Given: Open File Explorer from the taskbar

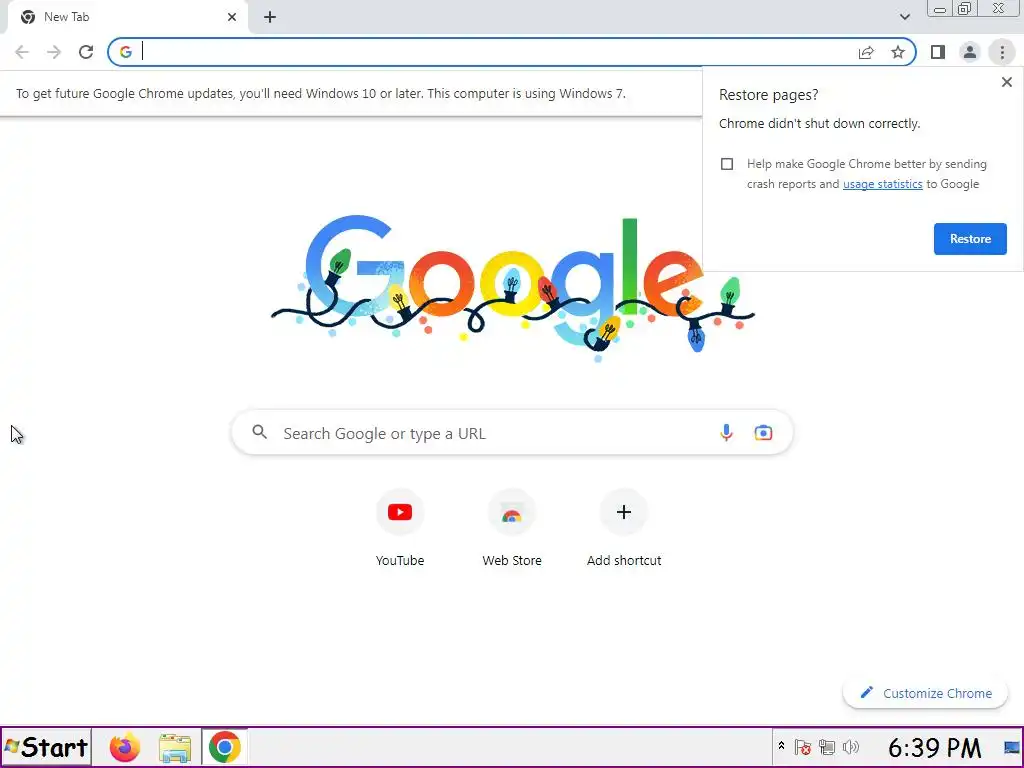Looking at the screenshot, I should point(175,747).
